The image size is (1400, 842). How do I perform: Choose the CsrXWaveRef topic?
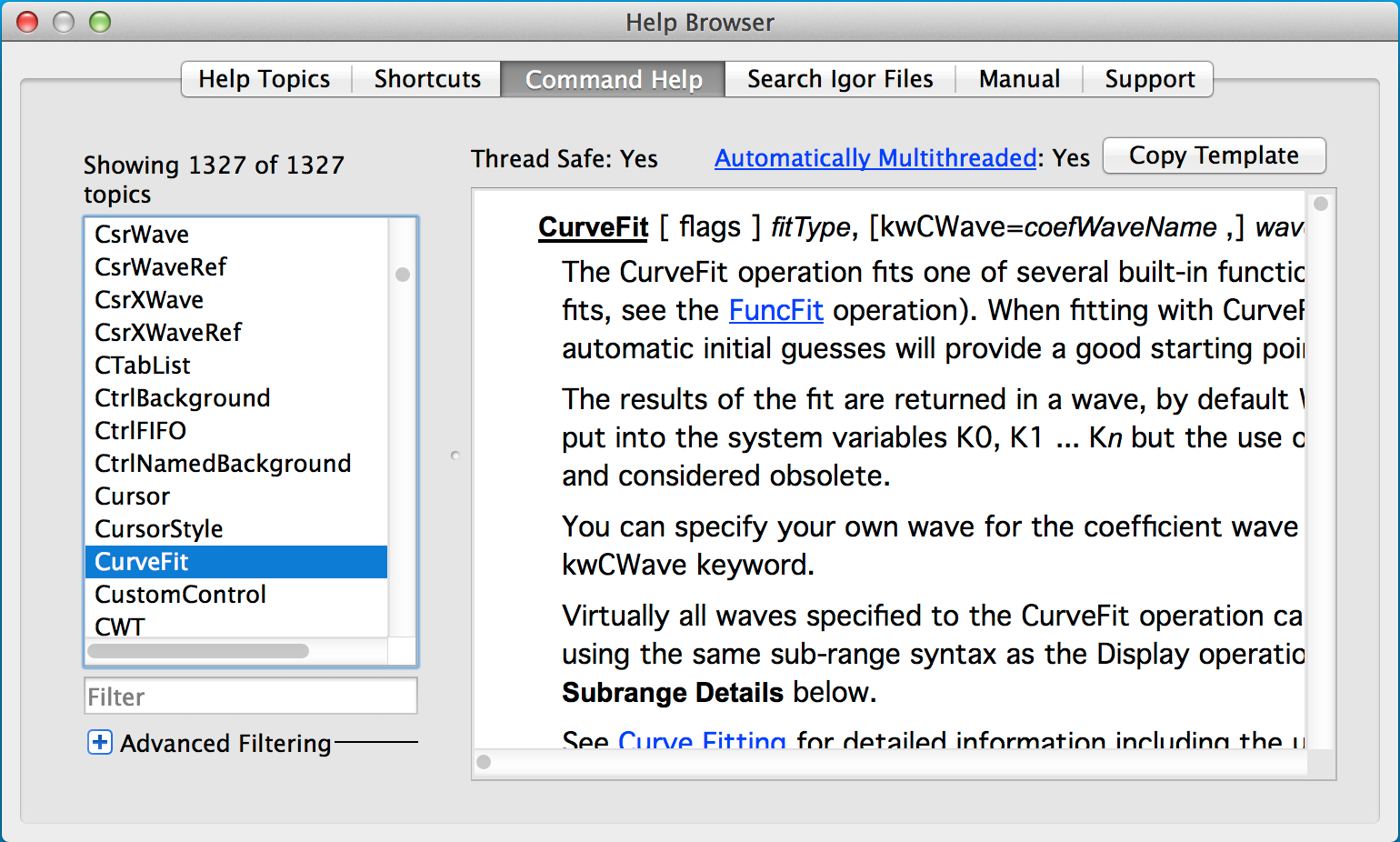tap(236, 333)
